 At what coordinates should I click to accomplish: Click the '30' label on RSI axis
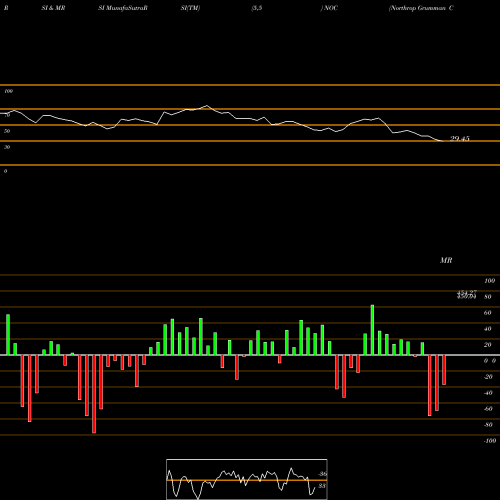pos(7,147)
